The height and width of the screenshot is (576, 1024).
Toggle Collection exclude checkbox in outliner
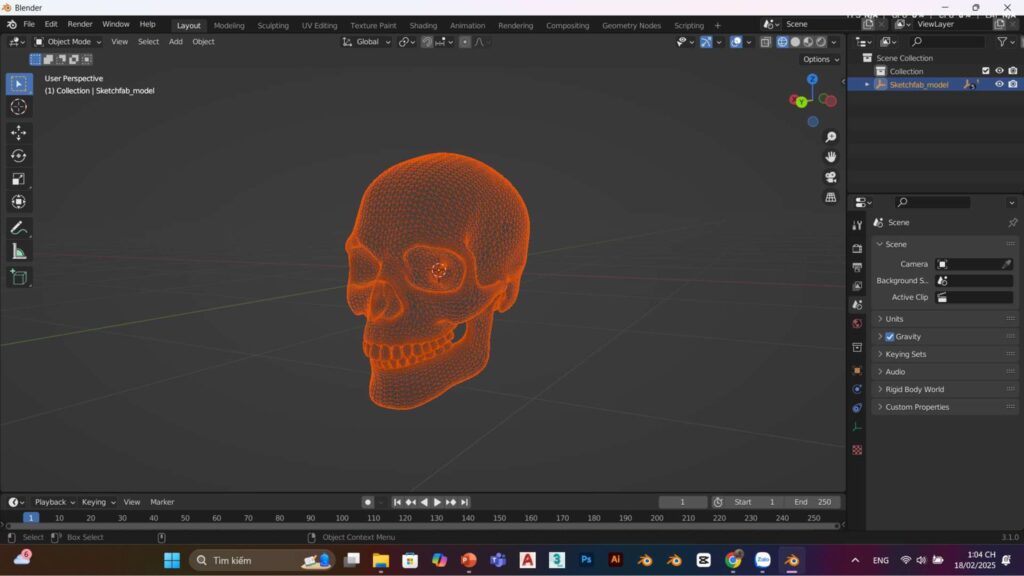coord(985,71)
